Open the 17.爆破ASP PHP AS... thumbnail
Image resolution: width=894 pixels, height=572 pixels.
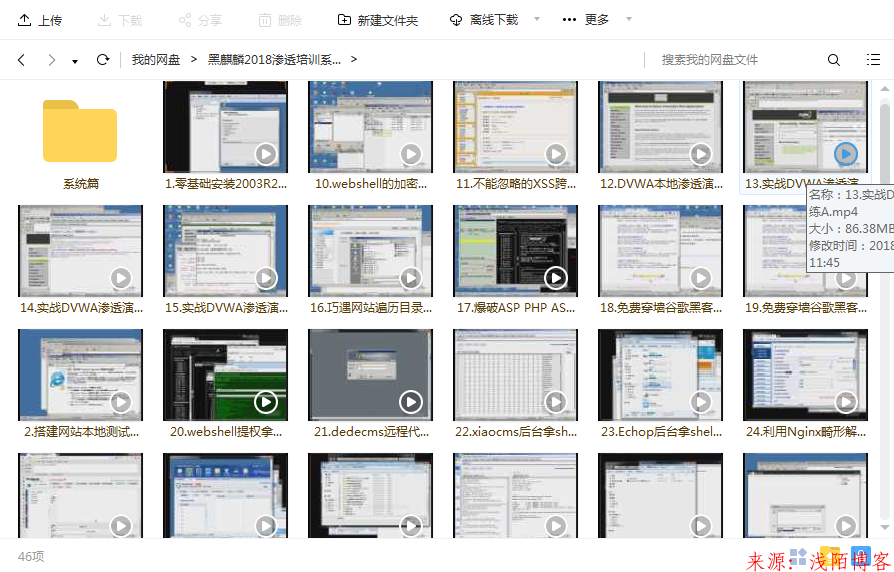click(x=515, y=251)
